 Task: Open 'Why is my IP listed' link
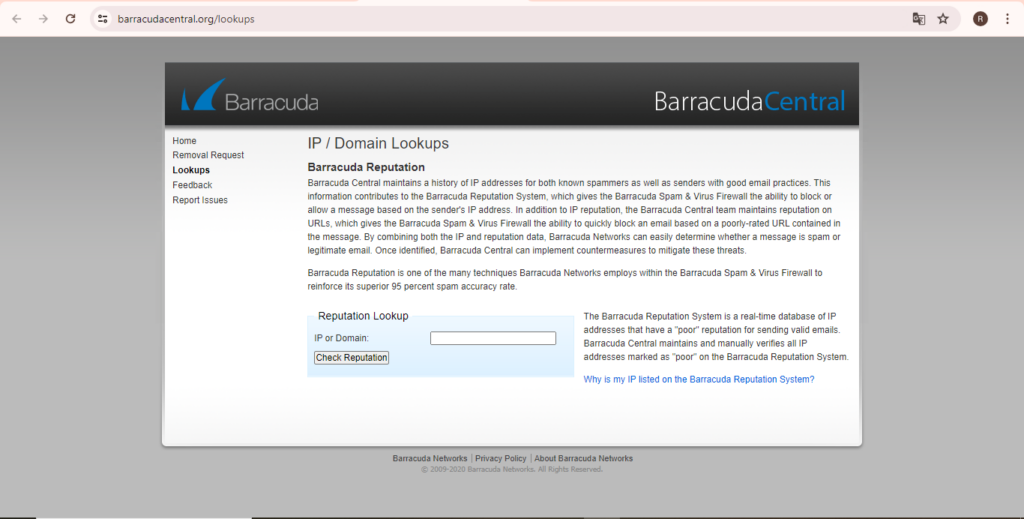699,379
